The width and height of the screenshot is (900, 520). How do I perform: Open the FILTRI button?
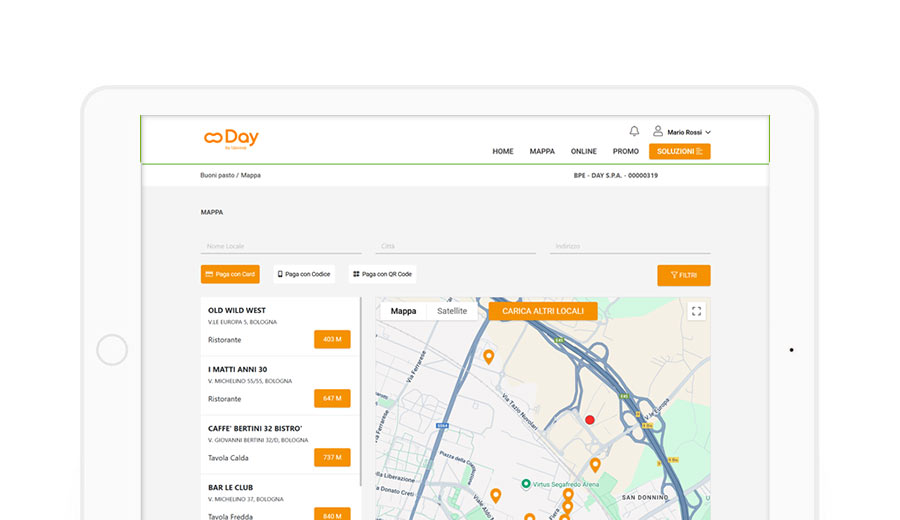click(x=684, y=275)
